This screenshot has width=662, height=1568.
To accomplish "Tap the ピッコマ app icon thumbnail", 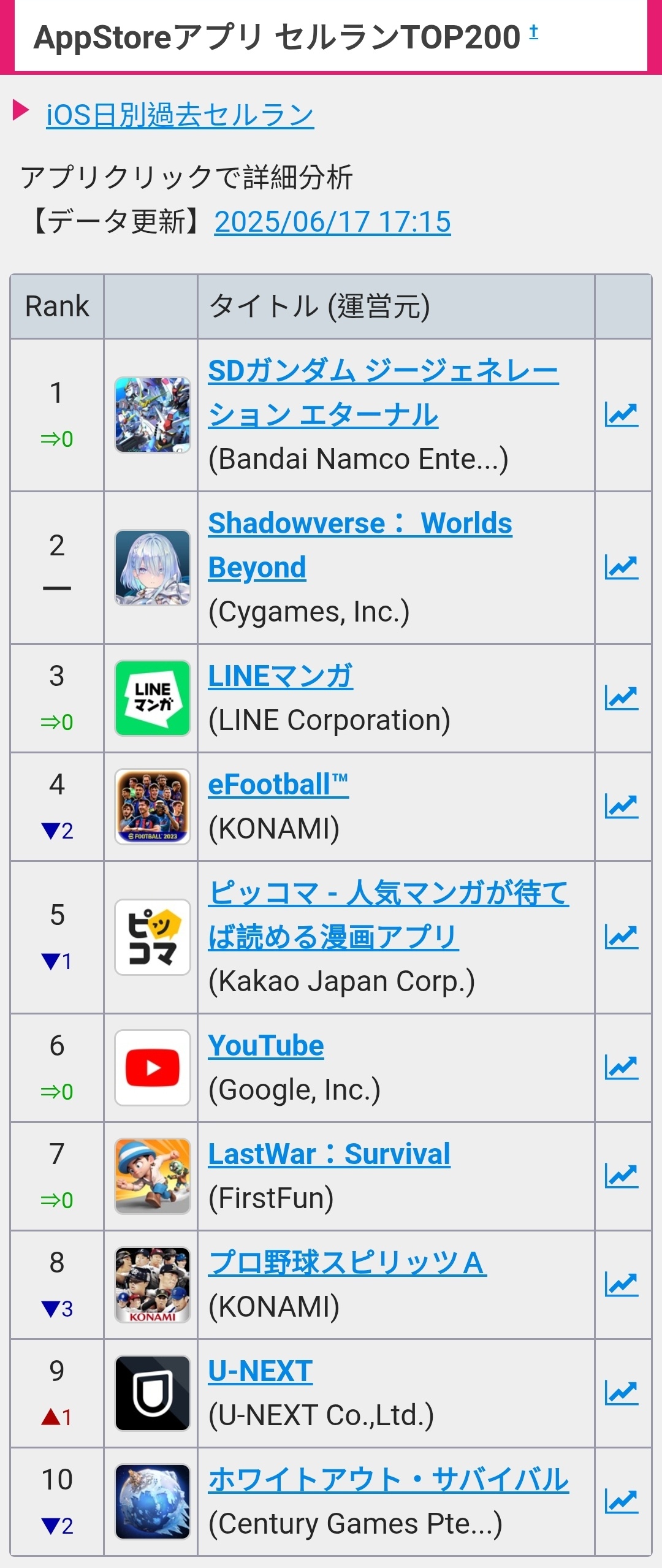I will coord(153,937).
